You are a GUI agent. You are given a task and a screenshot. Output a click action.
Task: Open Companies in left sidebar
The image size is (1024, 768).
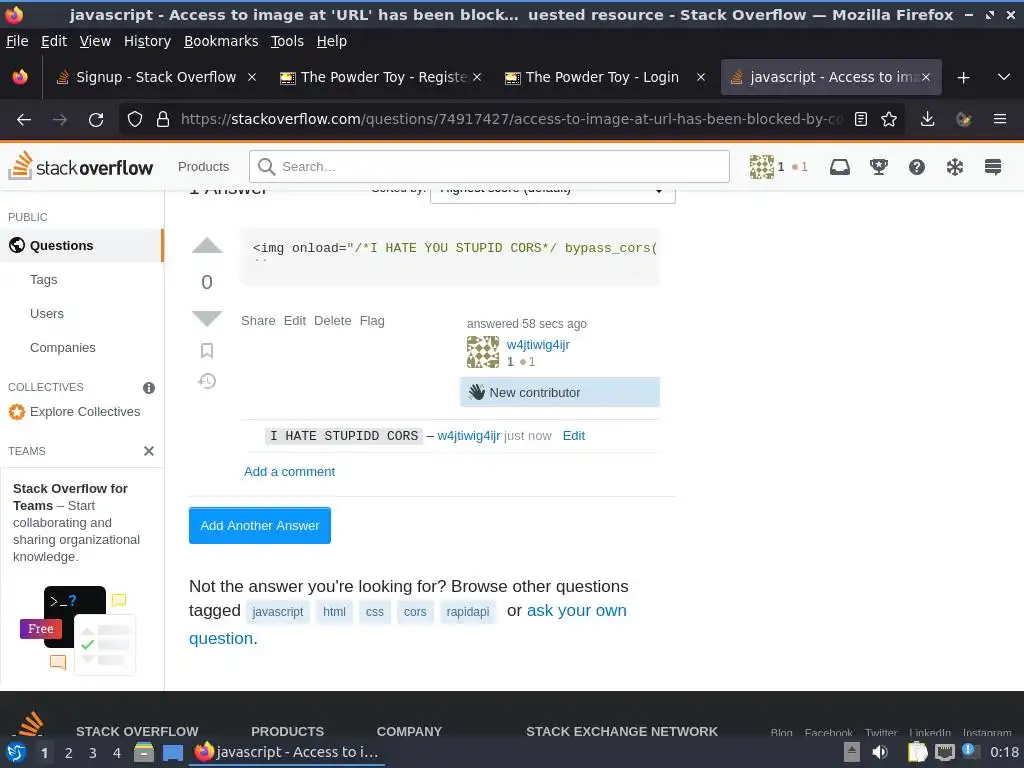(x=63, y=347)
